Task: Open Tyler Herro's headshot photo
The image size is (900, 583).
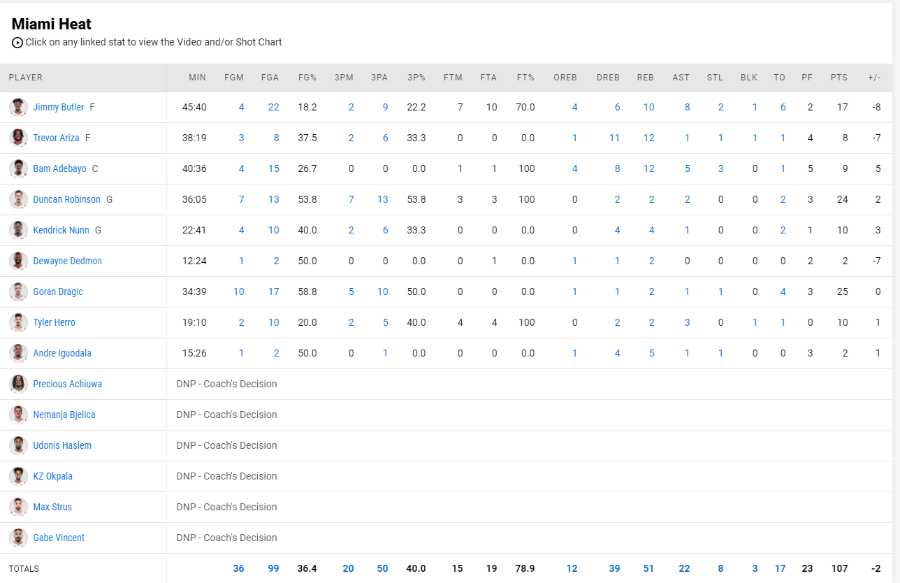Action: [x=18, y=322]
